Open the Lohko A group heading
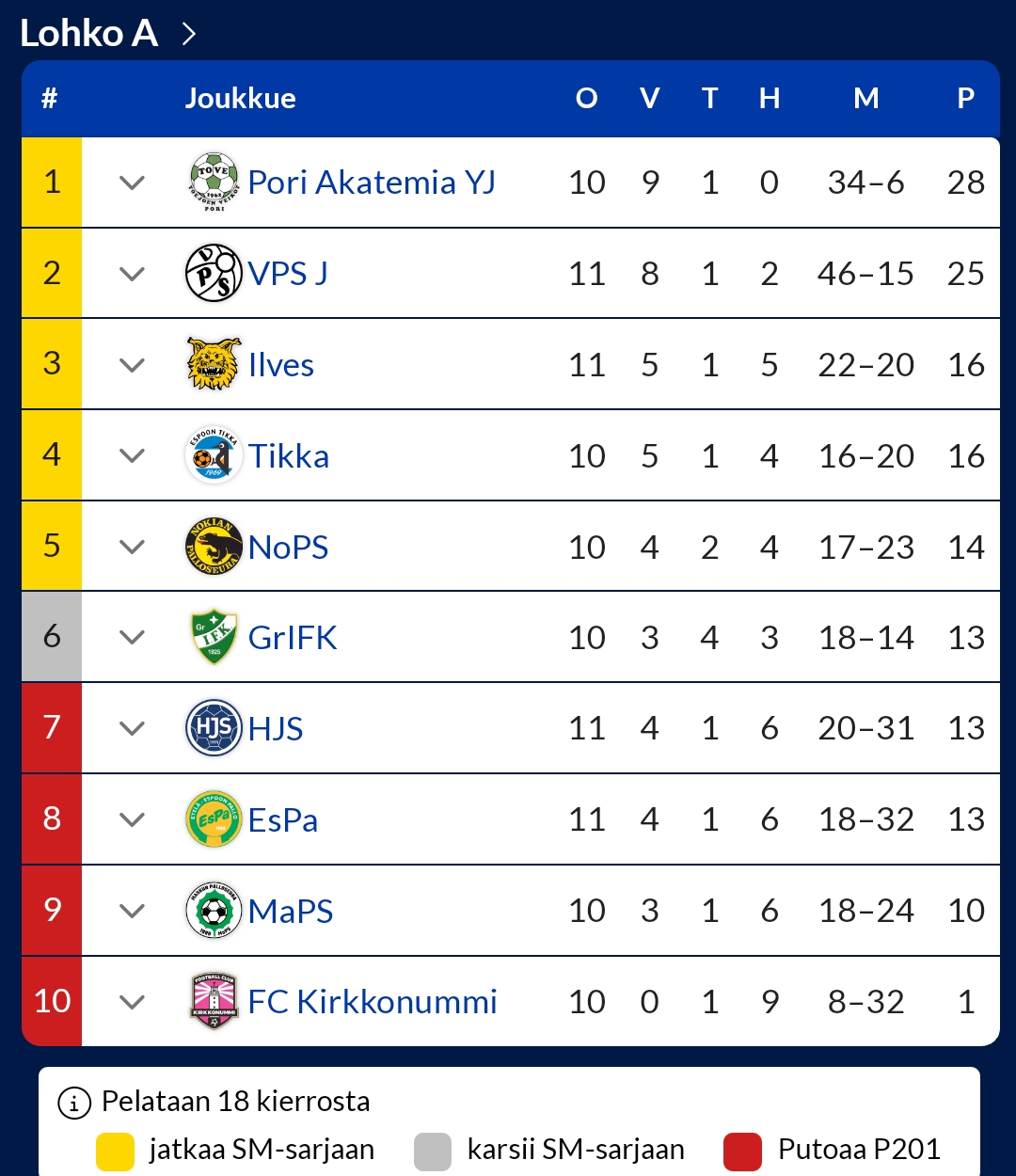 point(108,34)
